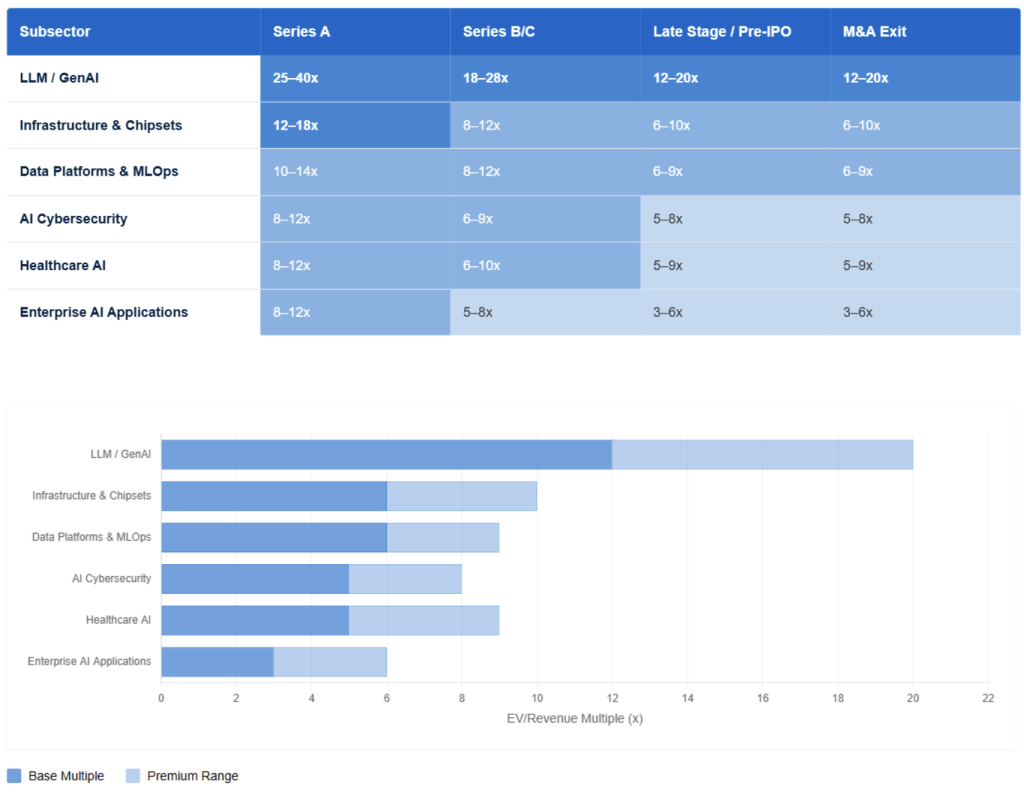The height and width of the screenshot is (792, 1024).
Task: Click the Base Multiple legend label
Action: tap(66, 776)
